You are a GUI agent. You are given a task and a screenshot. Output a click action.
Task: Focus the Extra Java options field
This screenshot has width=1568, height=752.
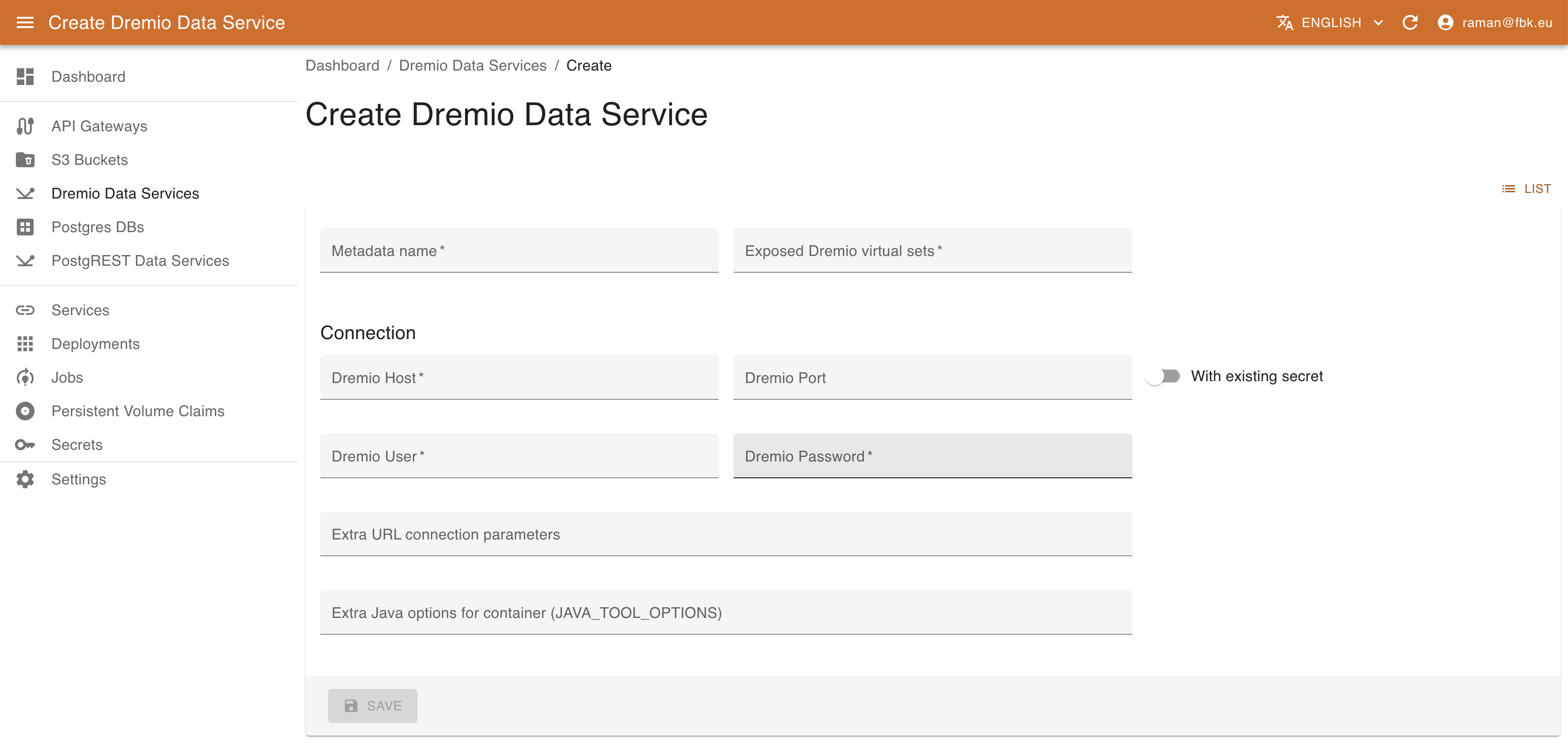point(726,612)
